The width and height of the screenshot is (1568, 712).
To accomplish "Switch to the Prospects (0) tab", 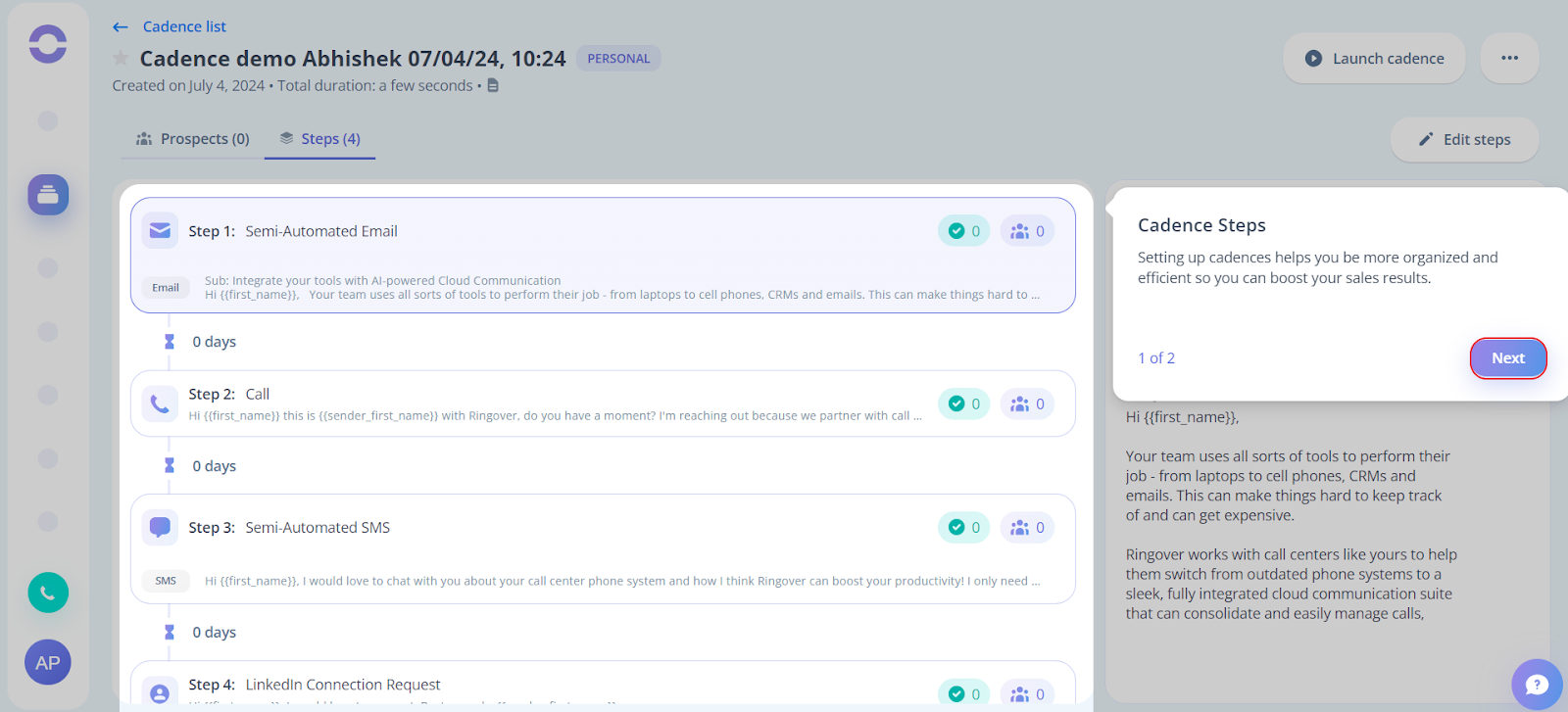I will pos(193,139).
